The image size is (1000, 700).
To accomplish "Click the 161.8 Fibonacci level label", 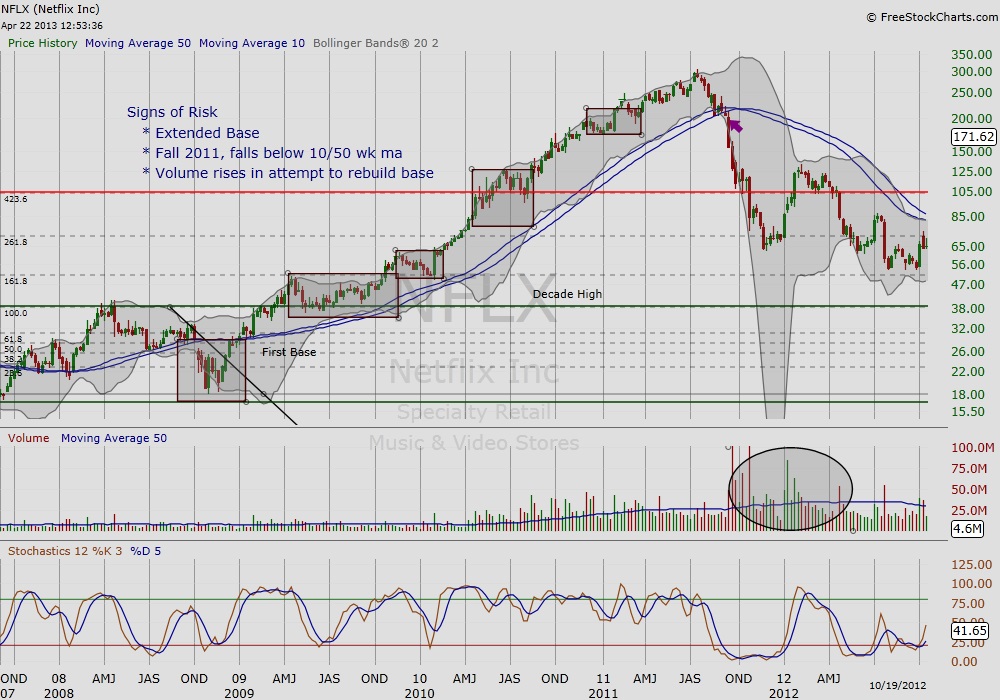I will [x=16, y=281].
